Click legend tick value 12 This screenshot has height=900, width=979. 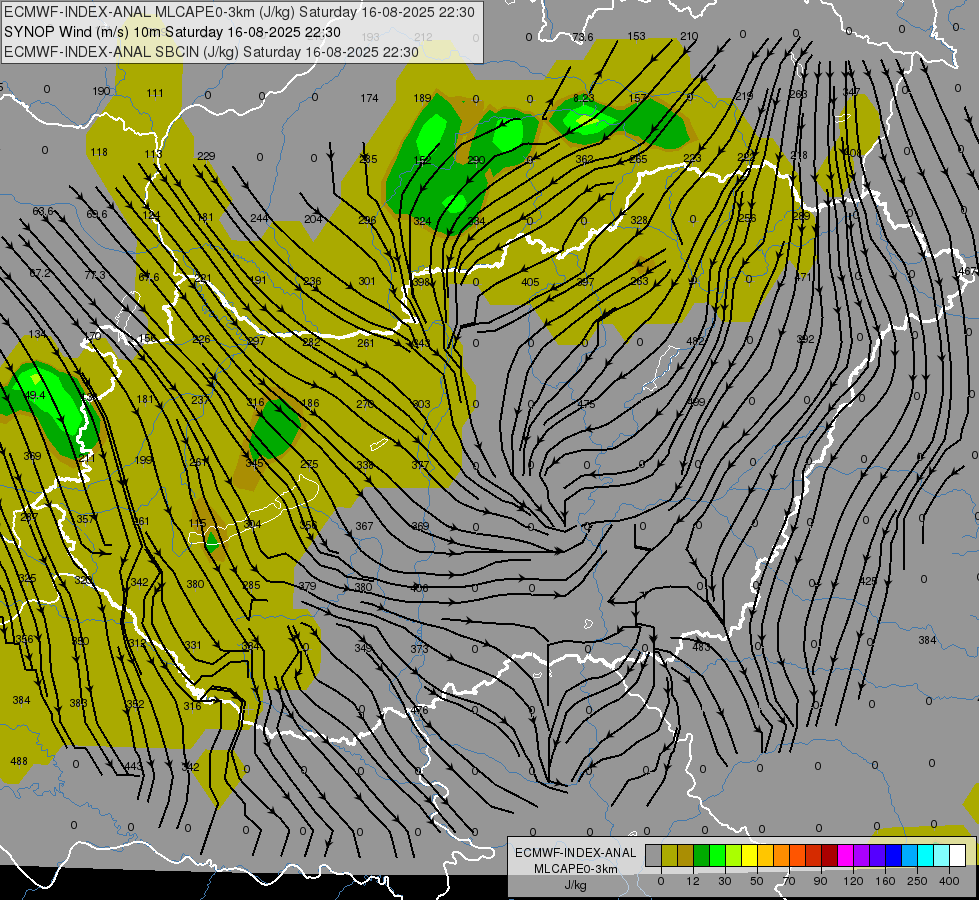693,881
